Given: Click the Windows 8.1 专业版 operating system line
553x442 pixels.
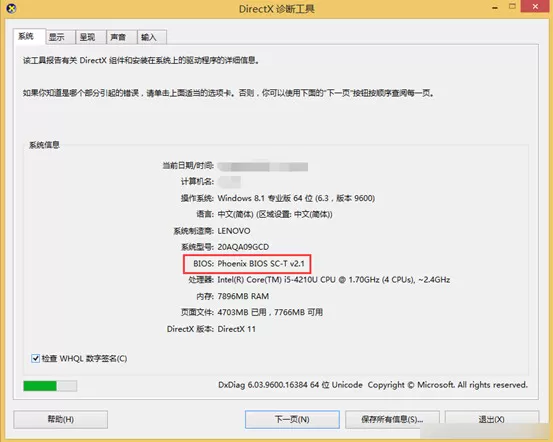Looking at the screenshot, I should 296,198.
